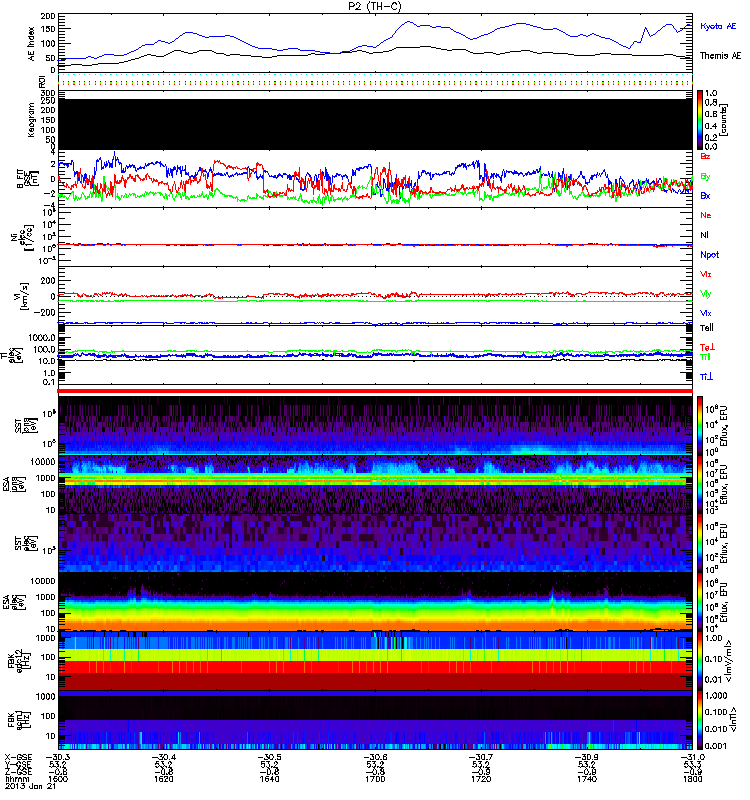Viewport: 750px width, 800px height.
Task: Click the plot title P2 (TH-C)
Action: 374,6
